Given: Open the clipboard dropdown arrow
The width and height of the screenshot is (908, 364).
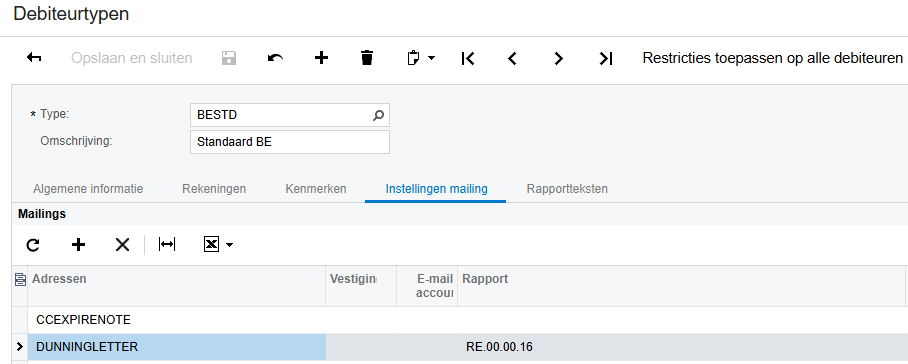Looking at the screenshot, I should pos(431,58).
